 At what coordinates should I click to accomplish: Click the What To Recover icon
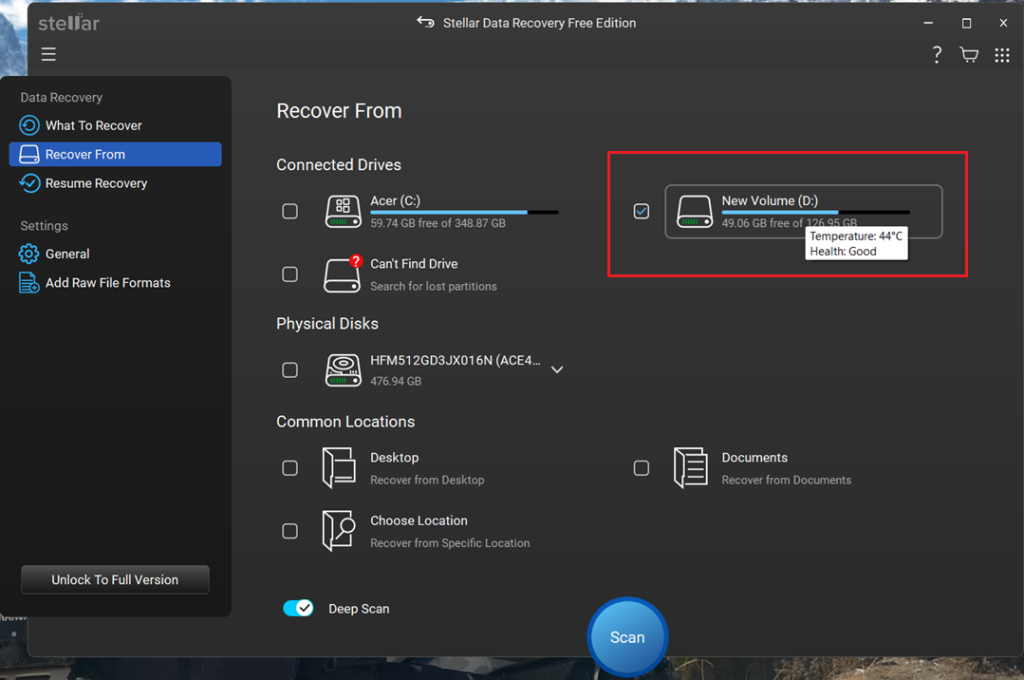coord(29,125)
